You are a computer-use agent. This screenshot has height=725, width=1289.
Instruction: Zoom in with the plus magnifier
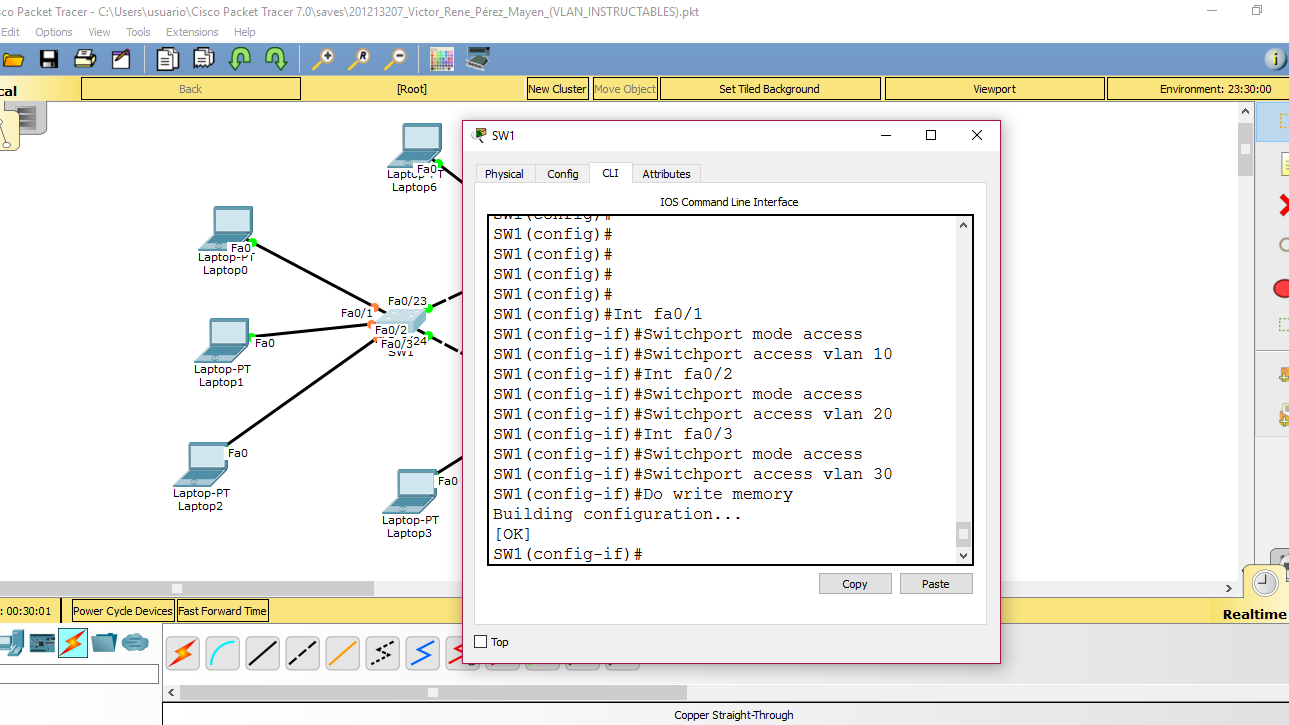[x=322, y=59]
